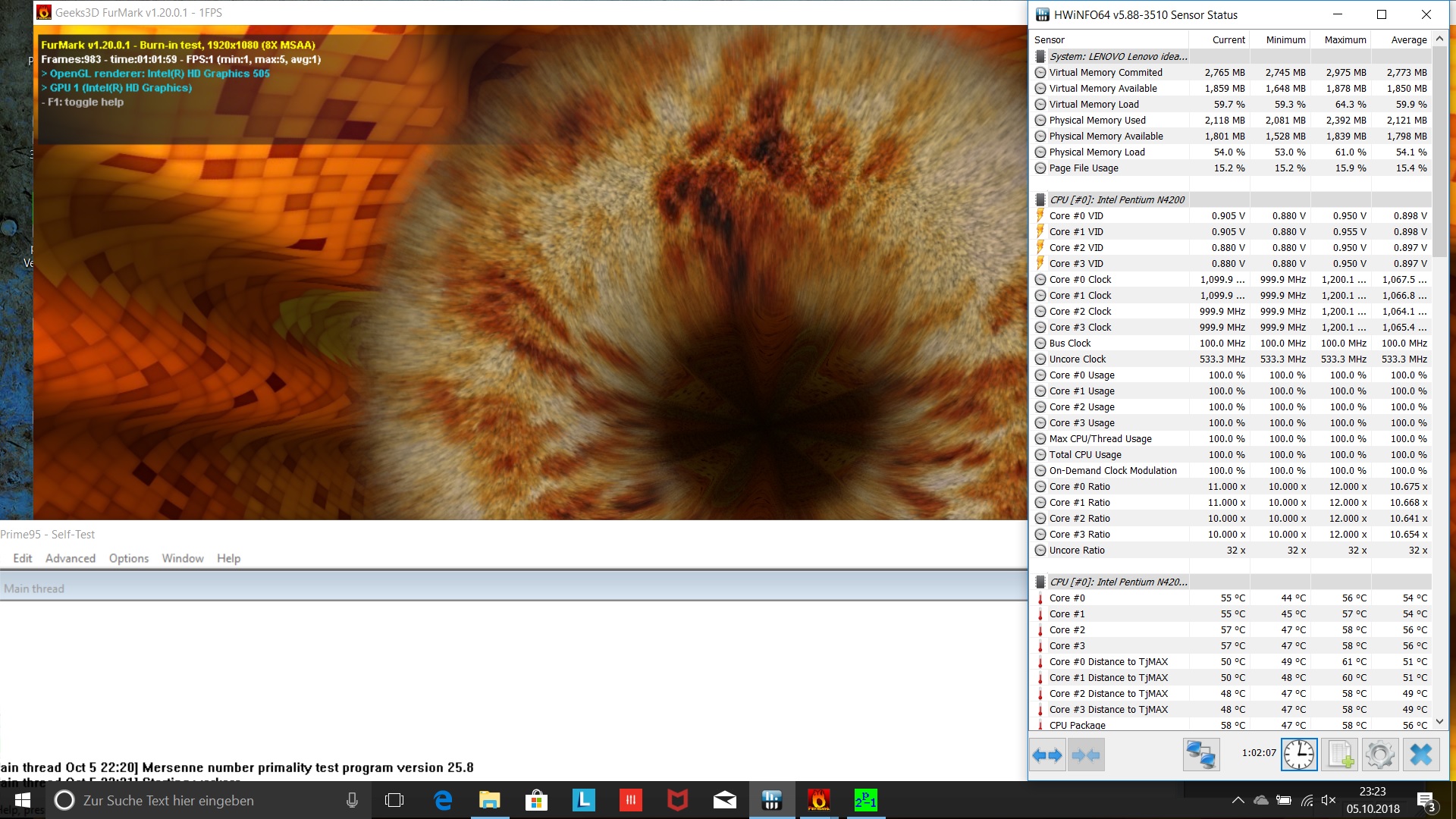1456x819 pixels.
Task: Show hidden tray icons with the chevron
Action: click(1238, 800)
